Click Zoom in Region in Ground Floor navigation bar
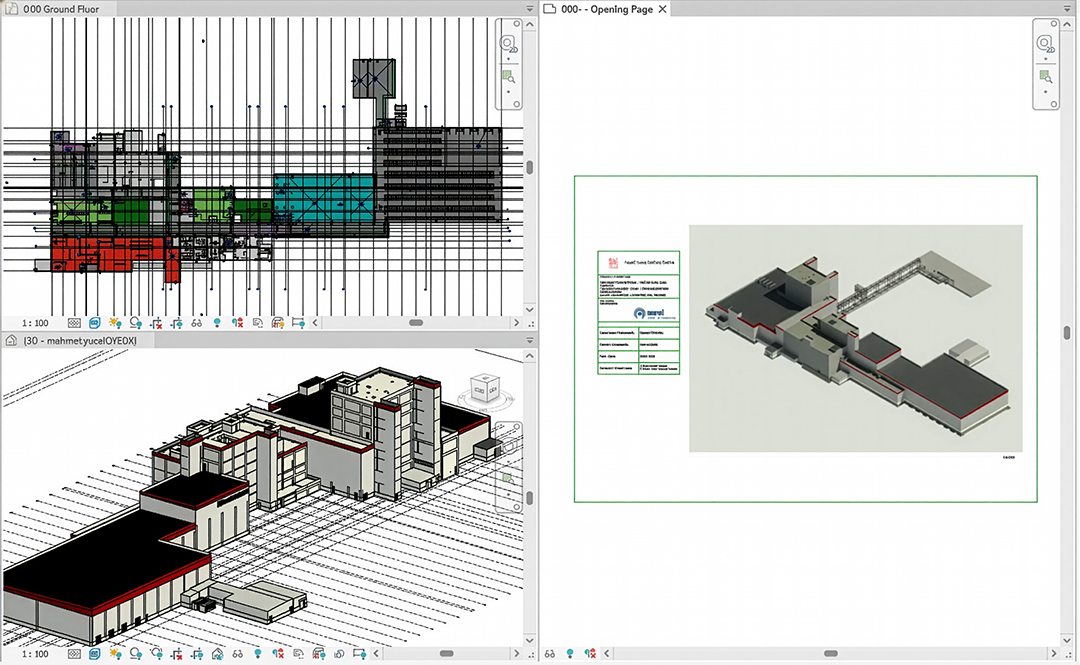This screenshot has width=1080, height=665. [508, 77]
